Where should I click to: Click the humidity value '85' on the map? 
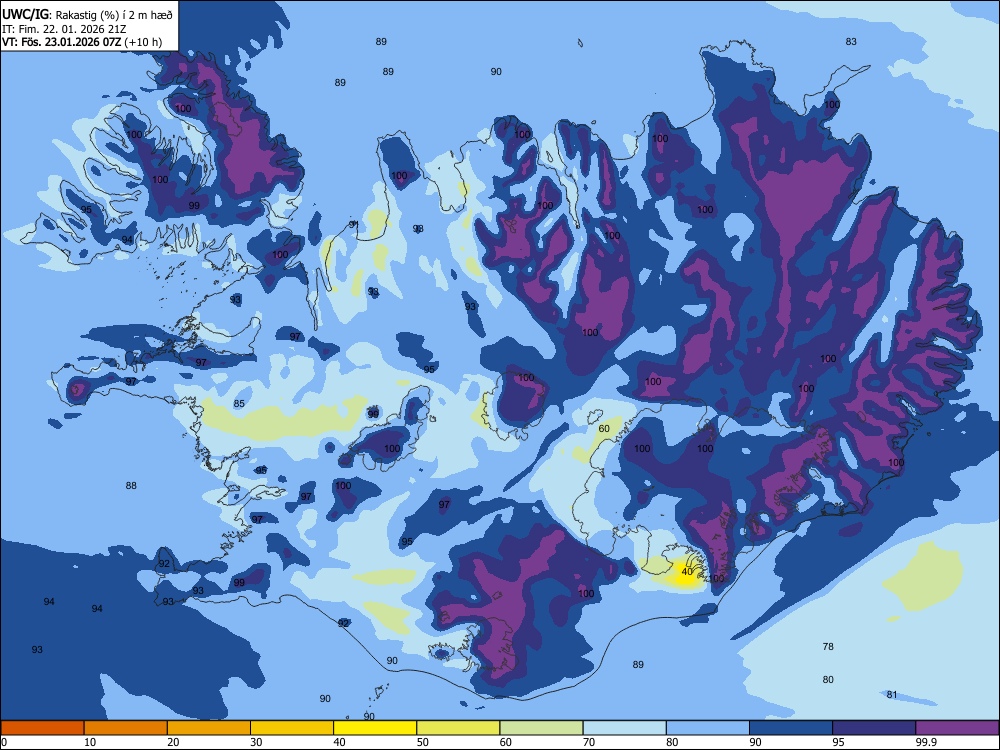pos(239,404)
